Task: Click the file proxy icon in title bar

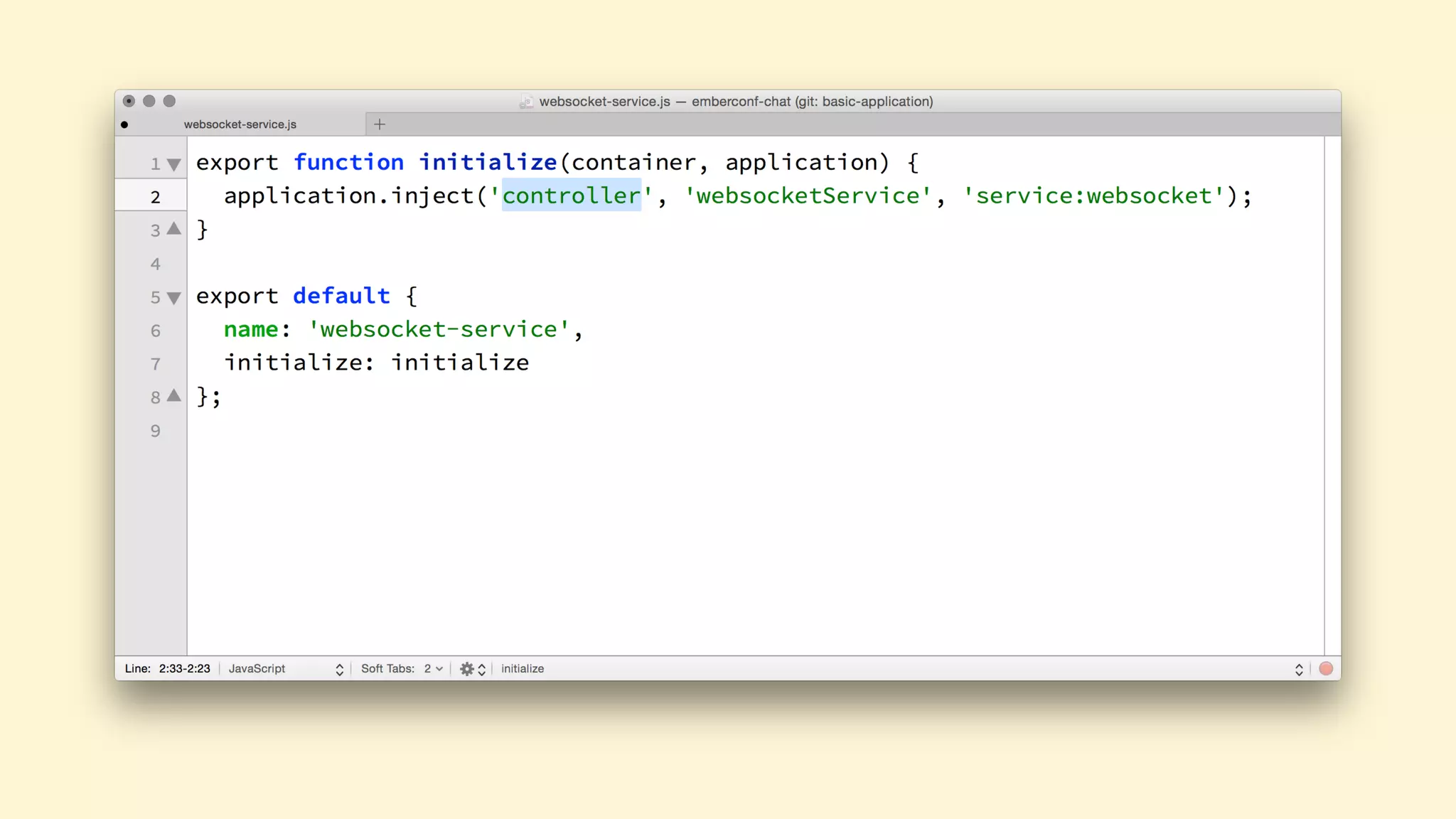Action: (x=526, y=102)
